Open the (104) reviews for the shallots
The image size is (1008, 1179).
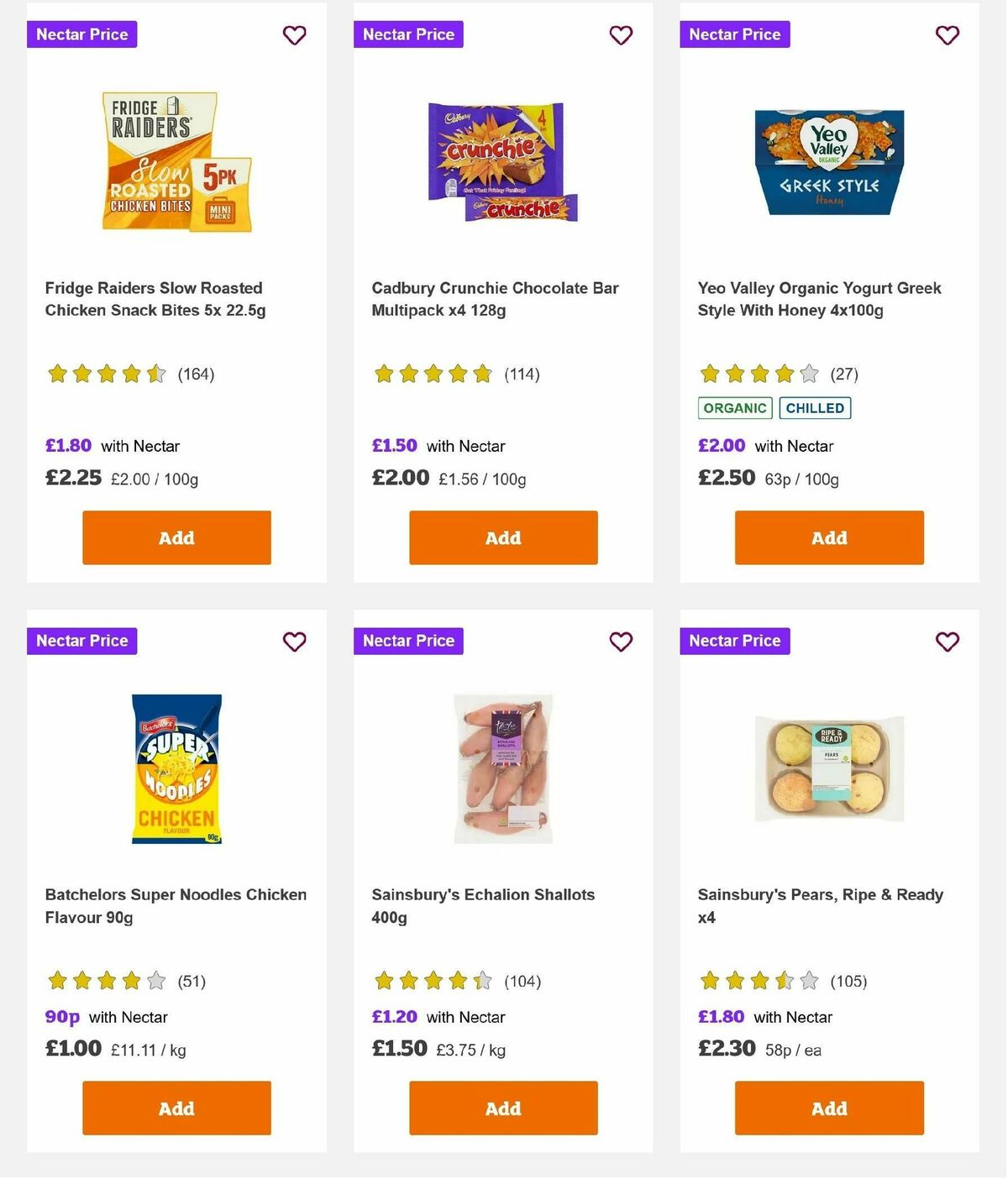click(521, 981)
